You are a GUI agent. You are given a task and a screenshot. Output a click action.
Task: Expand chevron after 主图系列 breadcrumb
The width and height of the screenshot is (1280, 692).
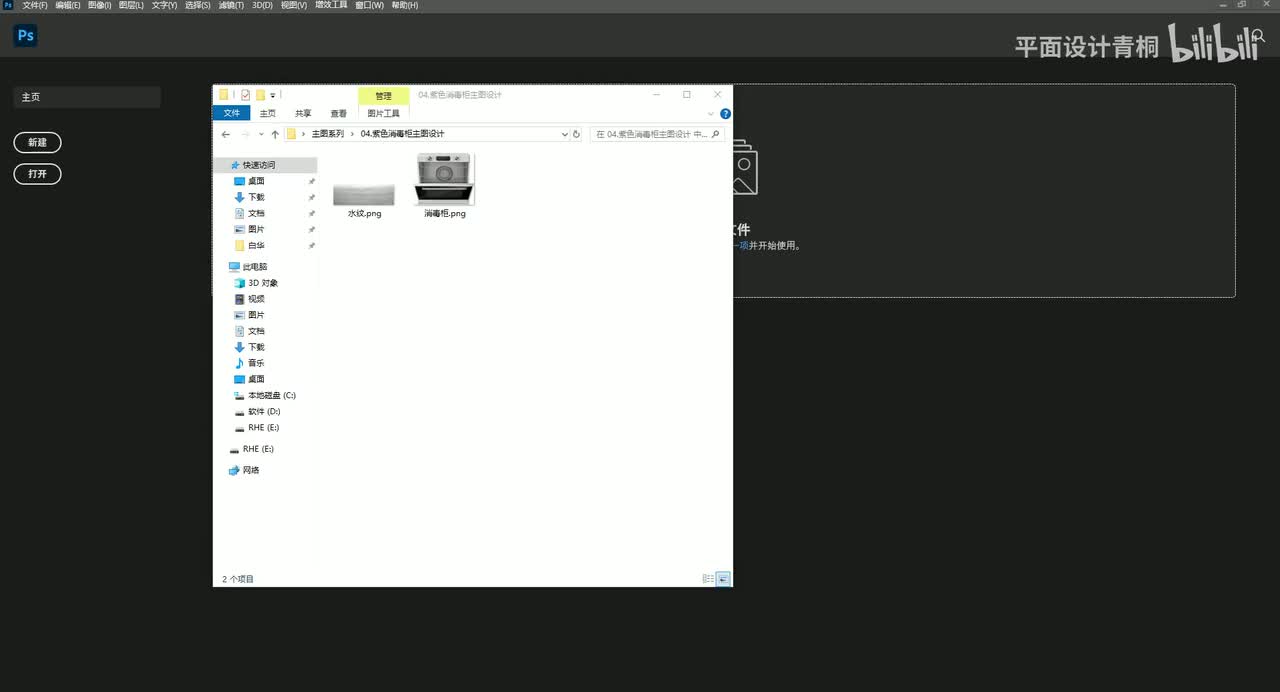pos(352,134)
